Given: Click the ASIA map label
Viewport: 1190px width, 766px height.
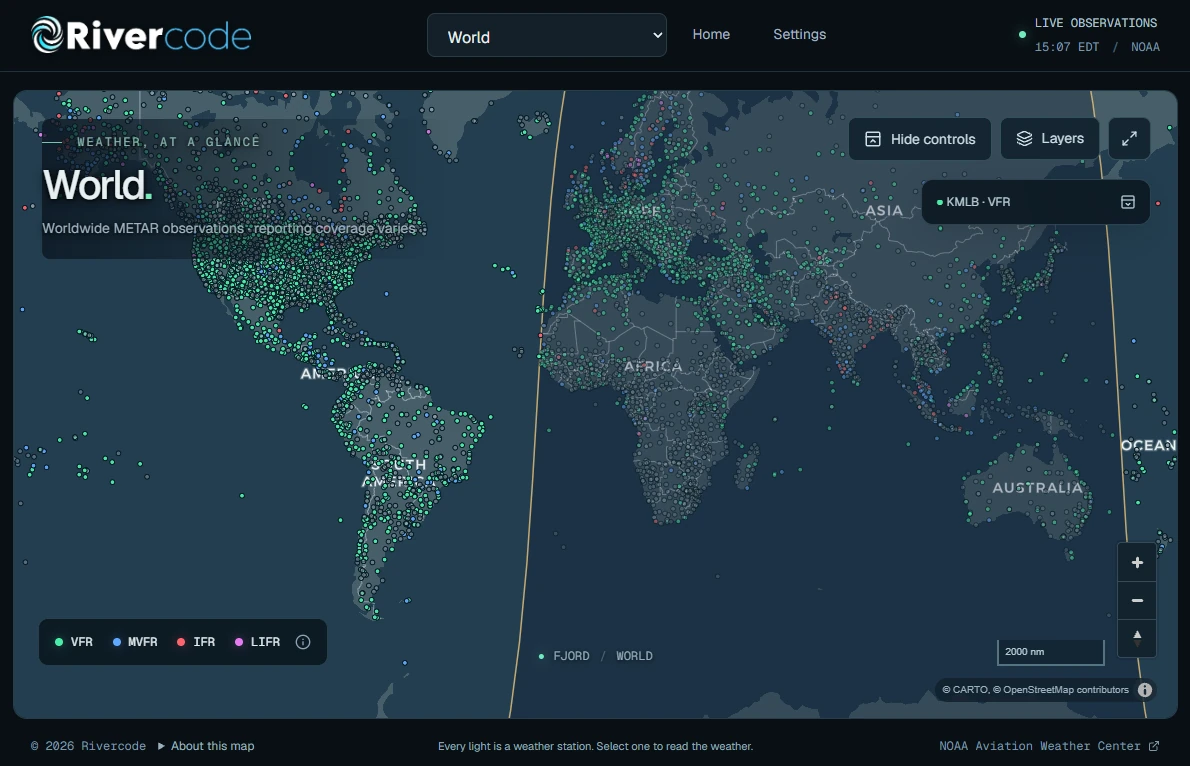Looking at the screenshot, I should pos(884,210).
